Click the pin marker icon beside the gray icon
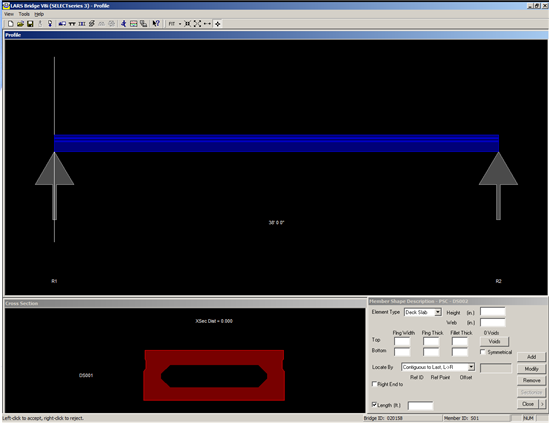 click(x=50, y=24)
